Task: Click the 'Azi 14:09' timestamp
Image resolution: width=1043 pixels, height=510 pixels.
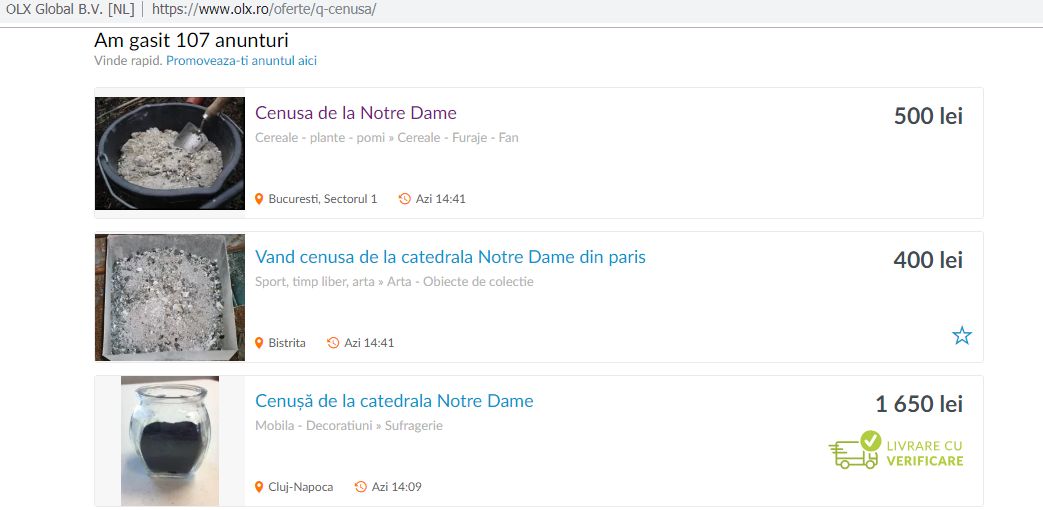Action: click(396, 487)
